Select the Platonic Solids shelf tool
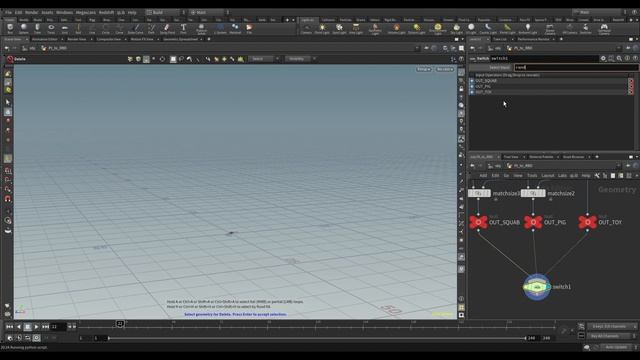Viewport: 640px width, 360px height. (x=201, y=29)
